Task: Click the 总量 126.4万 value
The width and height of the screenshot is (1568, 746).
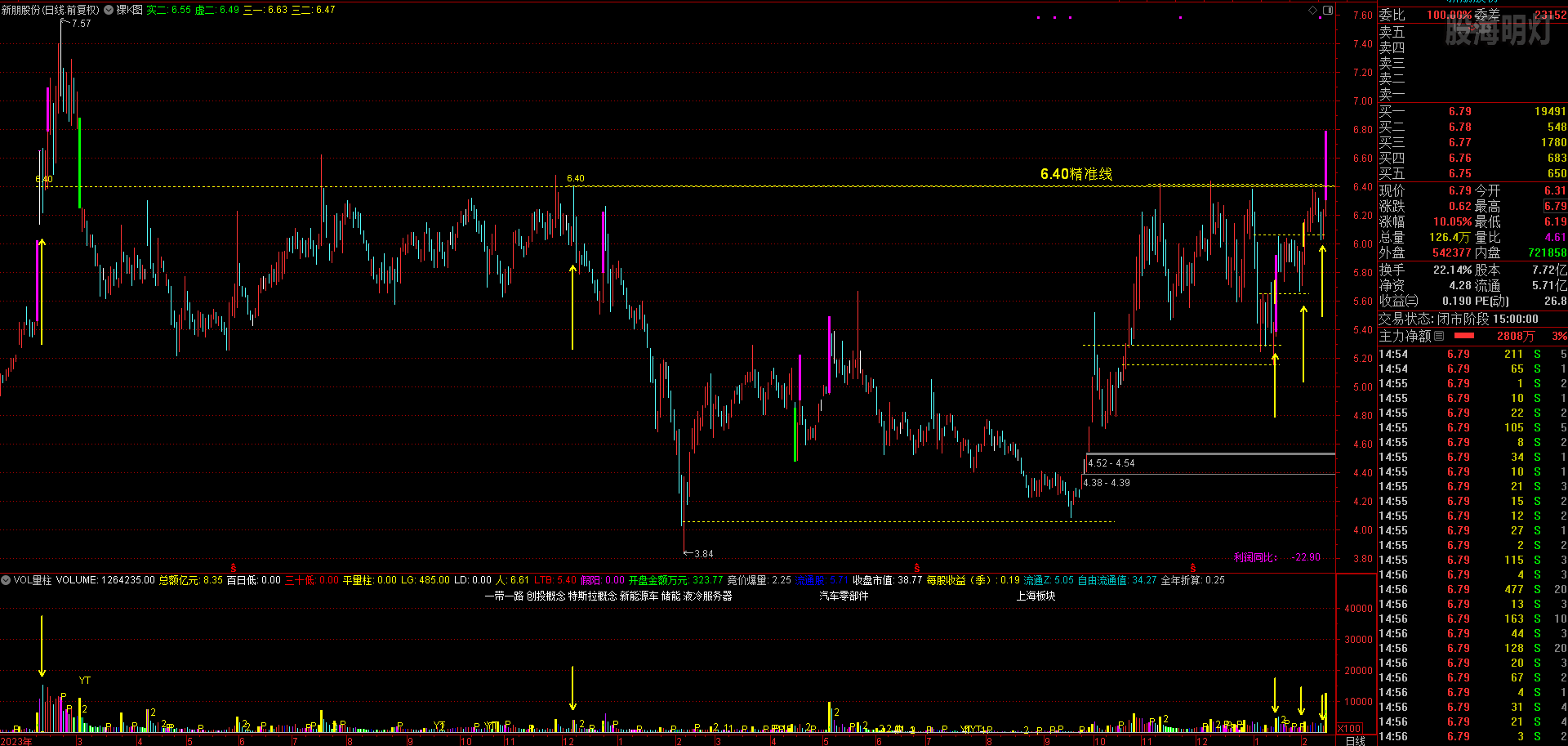Action: pos(1450,237)
